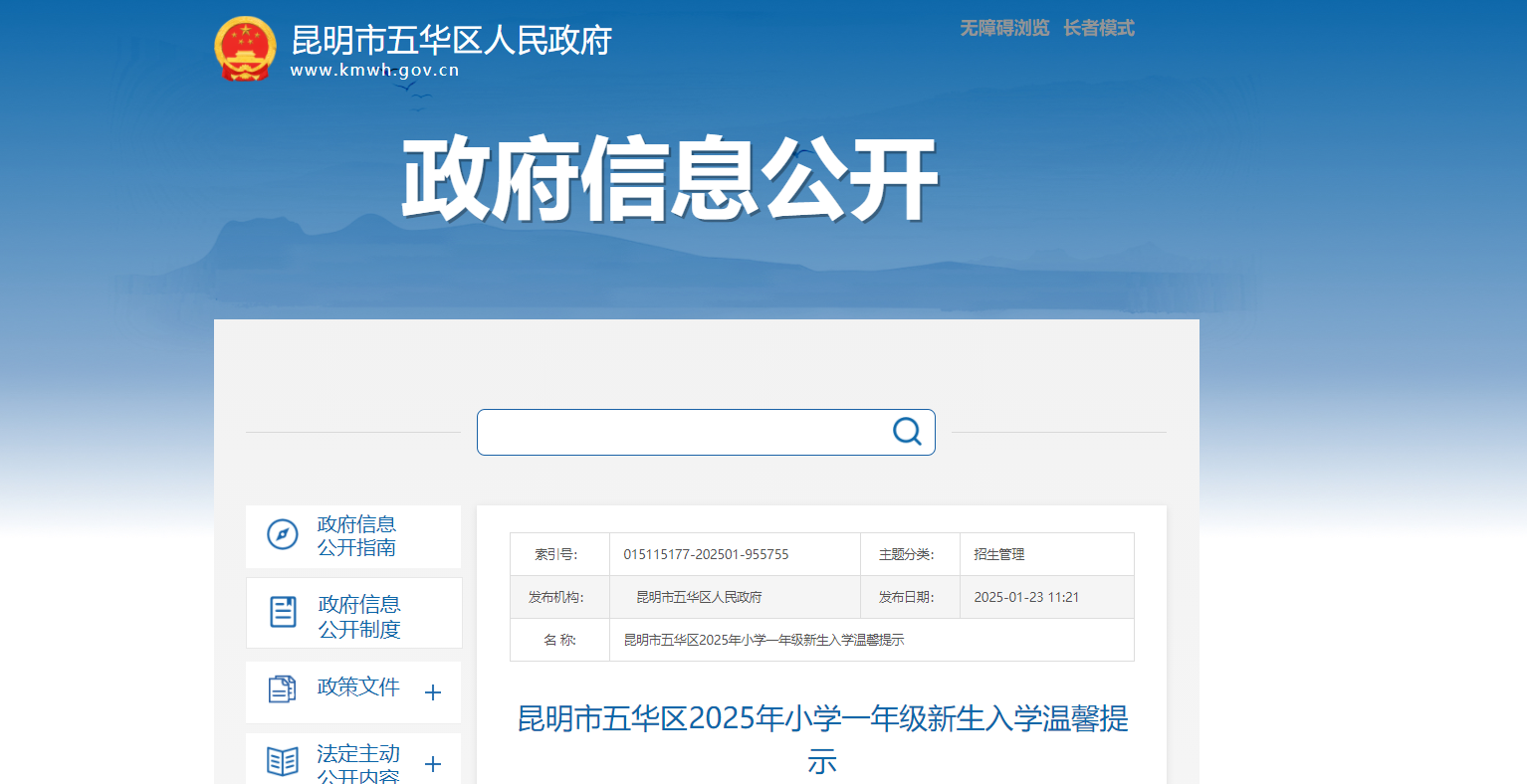
Task: Click the open-book icon beside 法定主动公开内容
Action: pyautogui.click(x=283, y=761)
